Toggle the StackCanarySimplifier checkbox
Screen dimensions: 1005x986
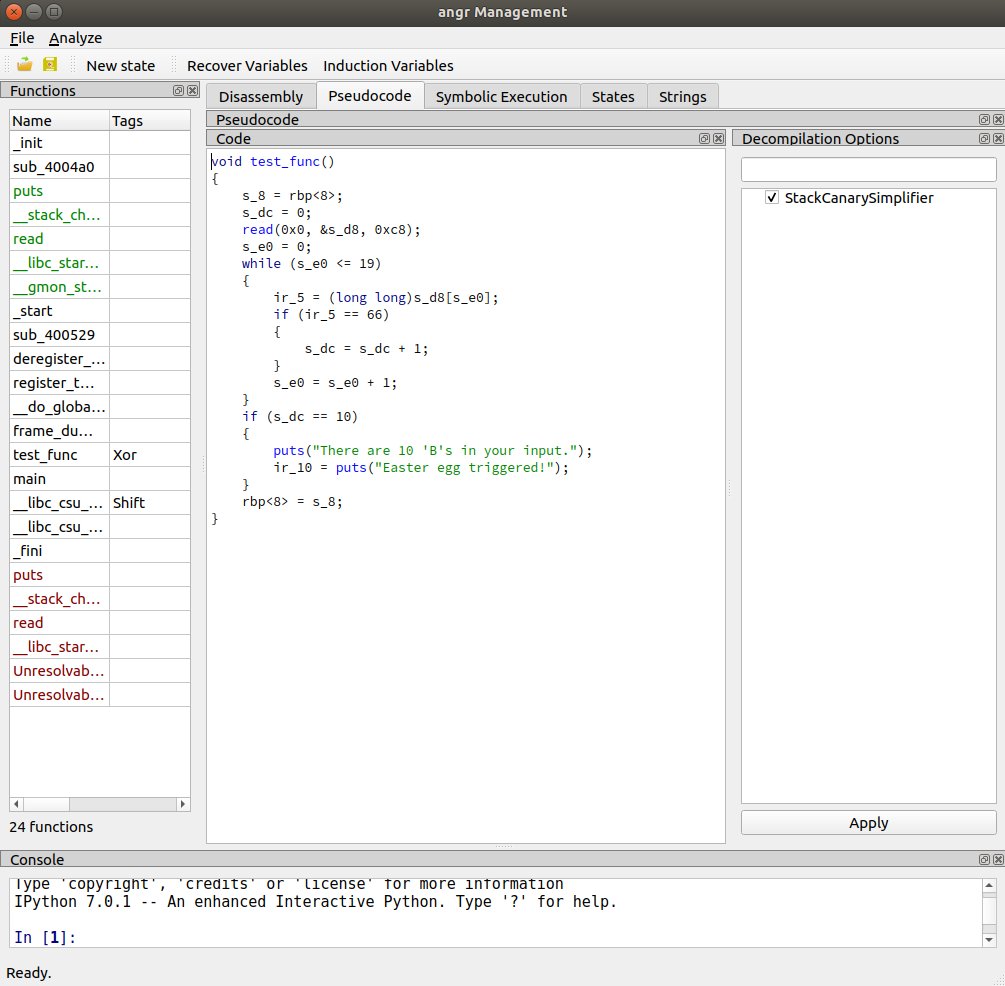tap(772, 197)
